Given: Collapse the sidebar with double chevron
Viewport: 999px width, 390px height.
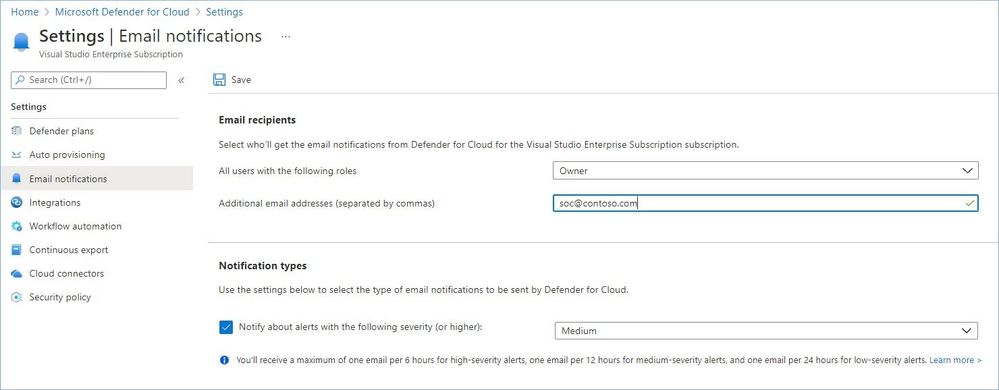Looking at the screenshot, I should click(x=181, y=80).
